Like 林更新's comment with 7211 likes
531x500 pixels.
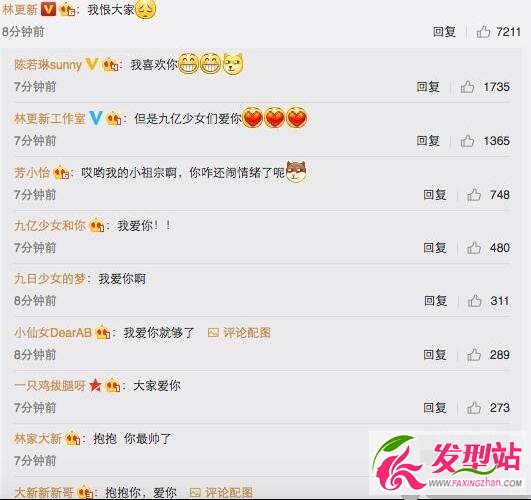(483, 32)
